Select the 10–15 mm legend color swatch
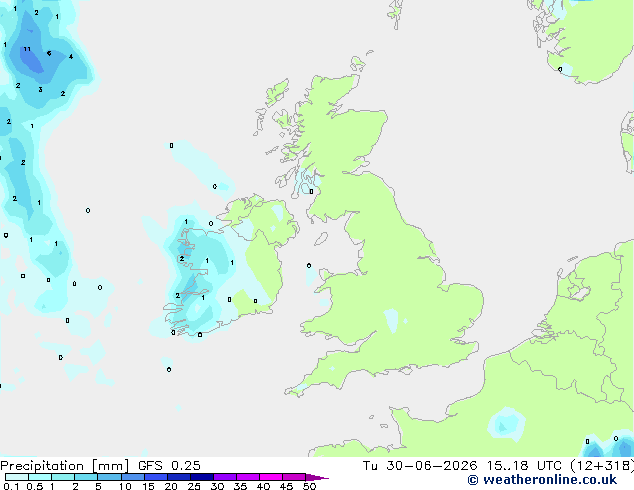Screen dimensions: 634x490 coord(132,477)
